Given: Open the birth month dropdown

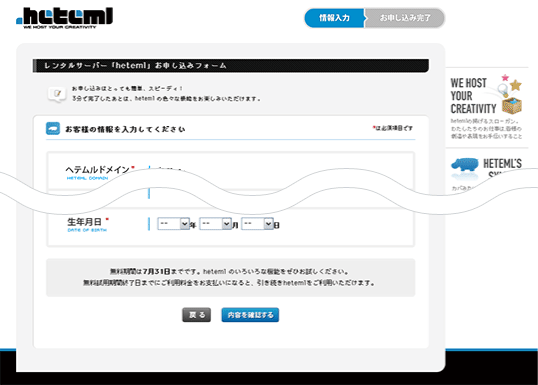Looking at the screenshot, I should point(215,224).
